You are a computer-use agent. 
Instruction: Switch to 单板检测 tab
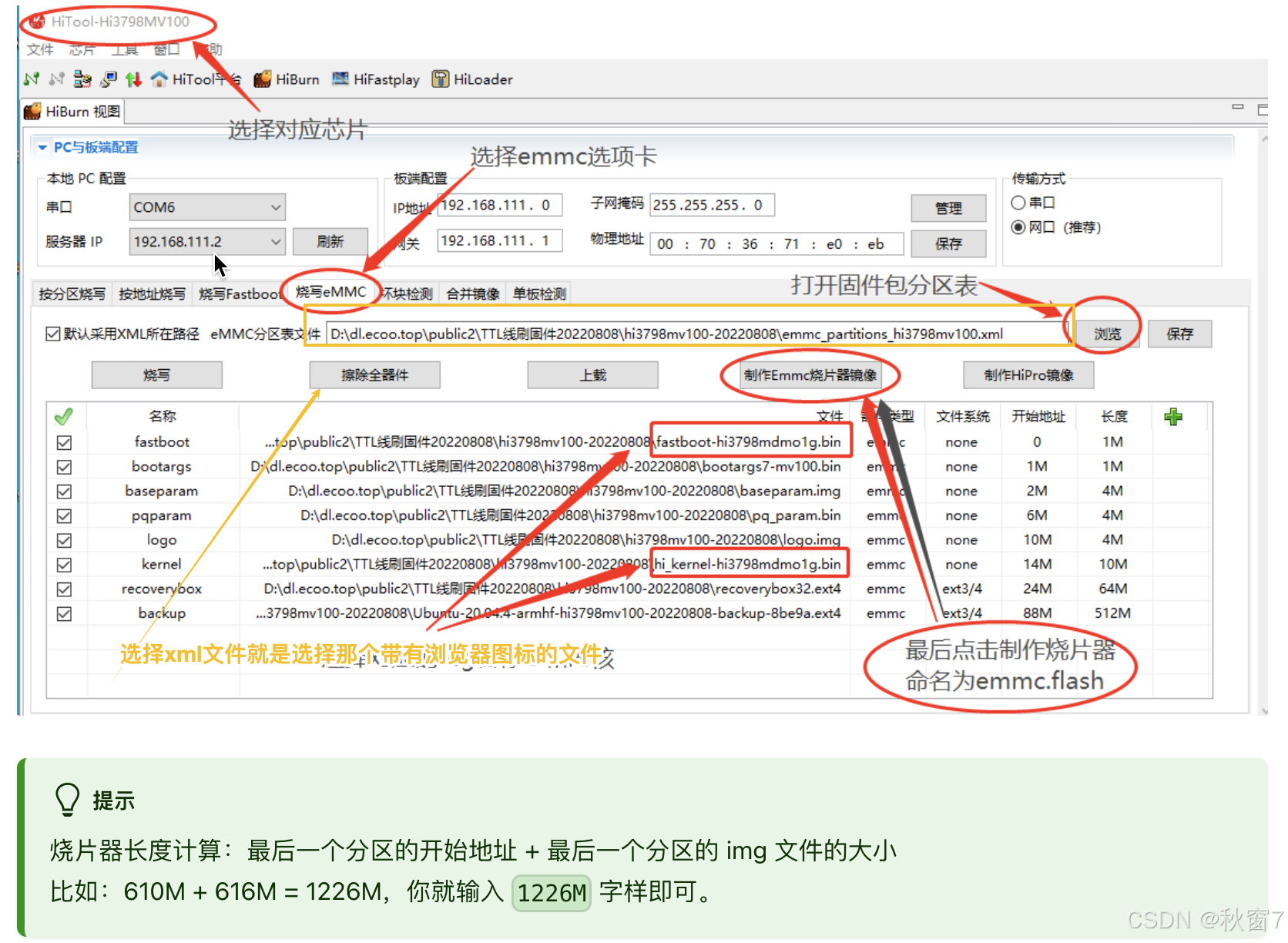539,294
